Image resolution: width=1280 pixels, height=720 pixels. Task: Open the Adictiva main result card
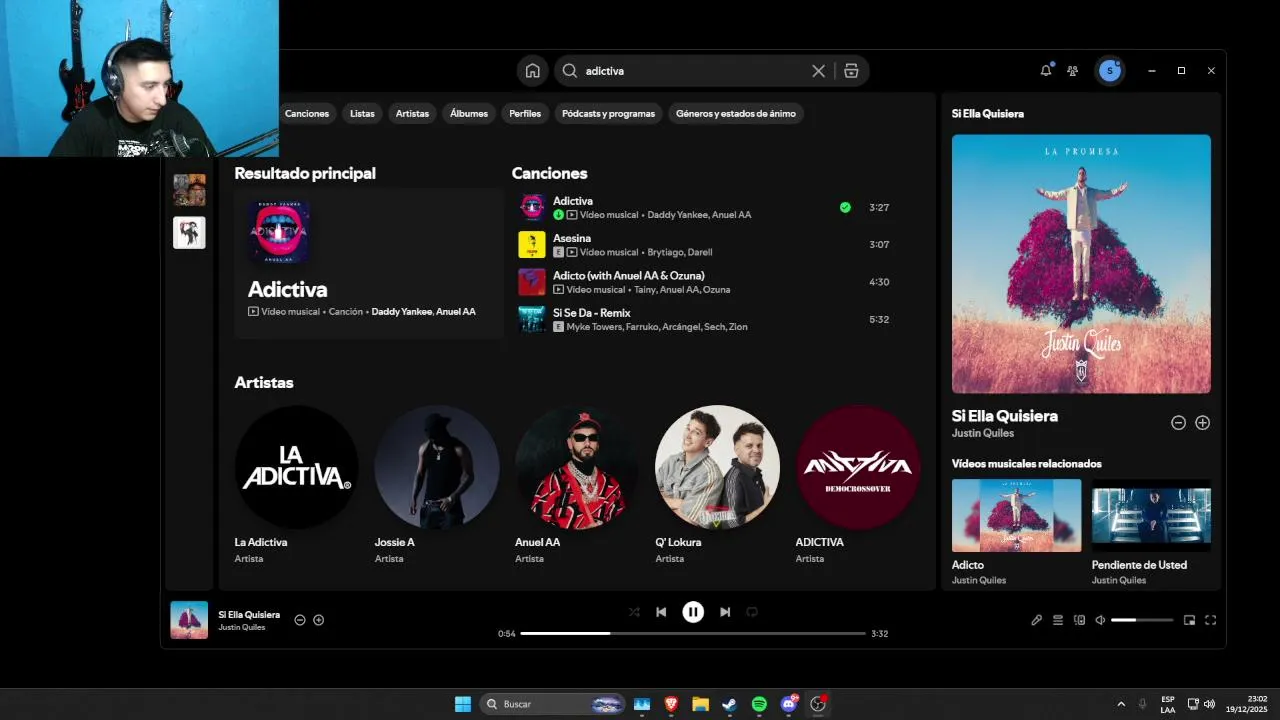(369, 264)
